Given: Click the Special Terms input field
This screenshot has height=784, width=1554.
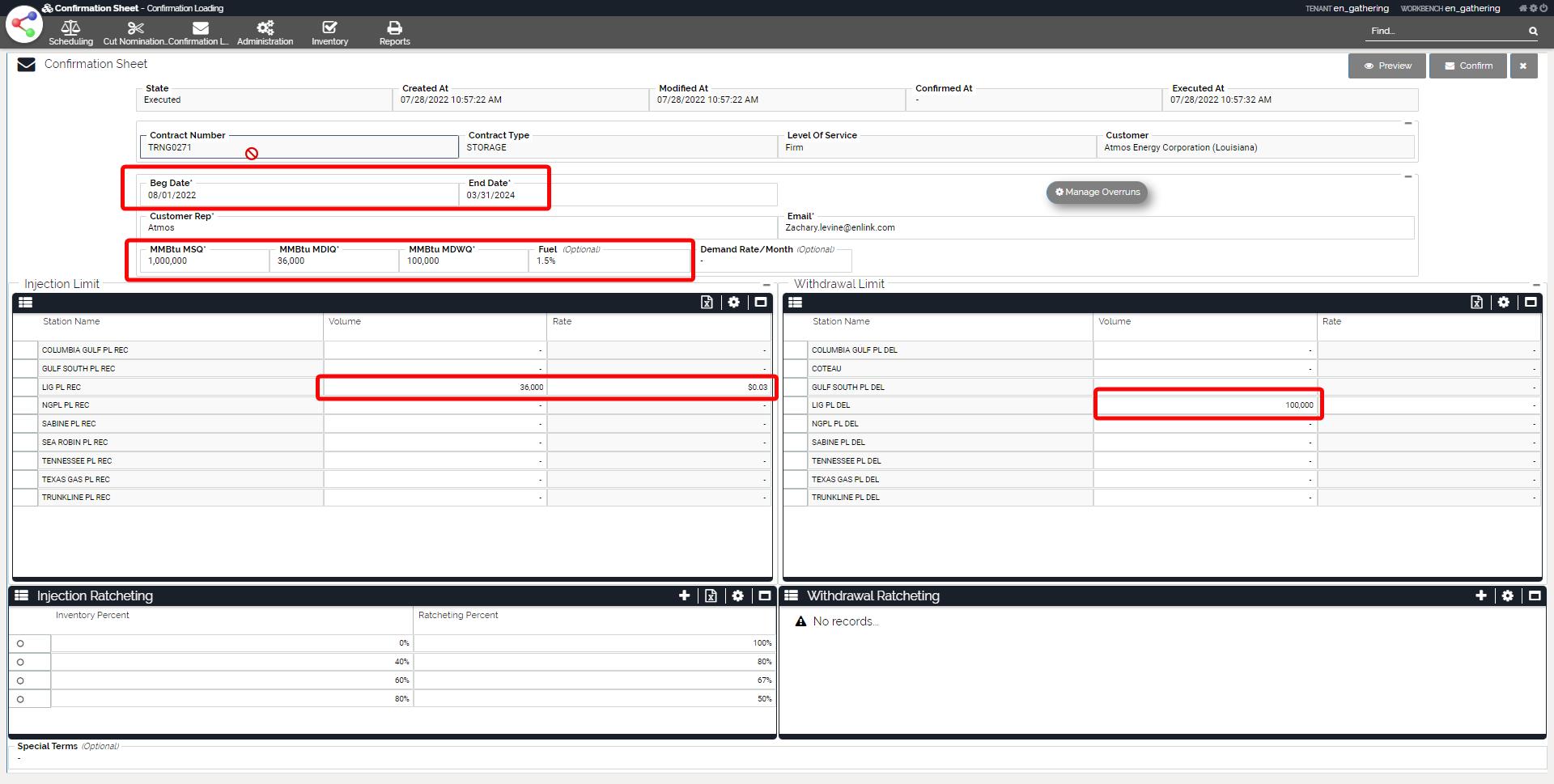Looking at the screenshot, I should 777,759.
